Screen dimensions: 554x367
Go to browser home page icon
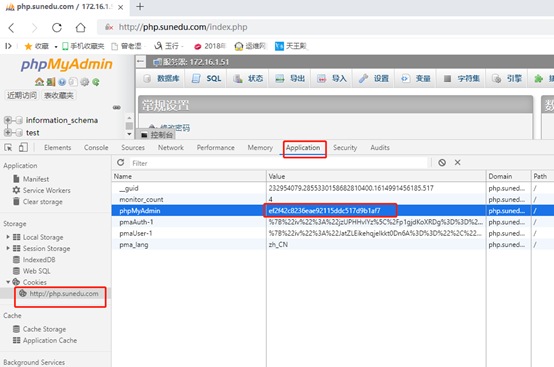[x=81, y=27]
